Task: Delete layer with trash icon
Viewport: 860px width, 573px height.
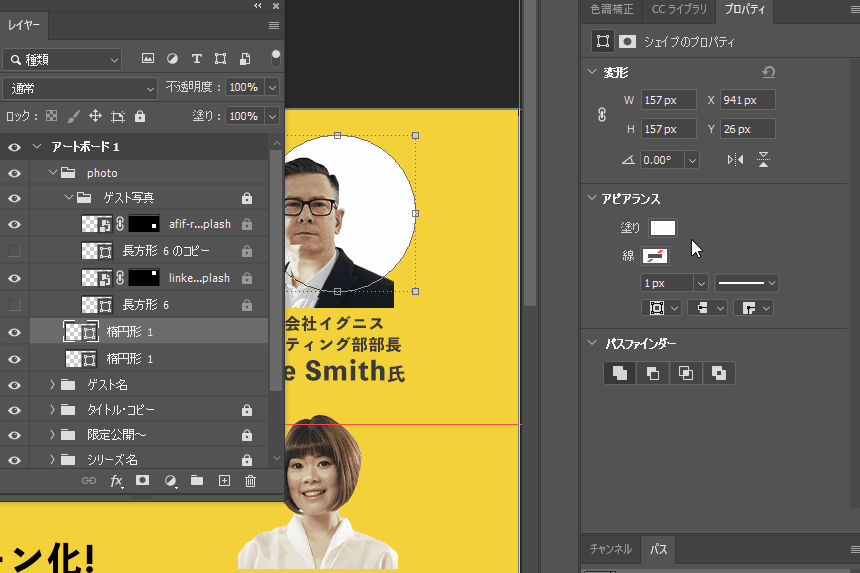Action: click(251, 481)
